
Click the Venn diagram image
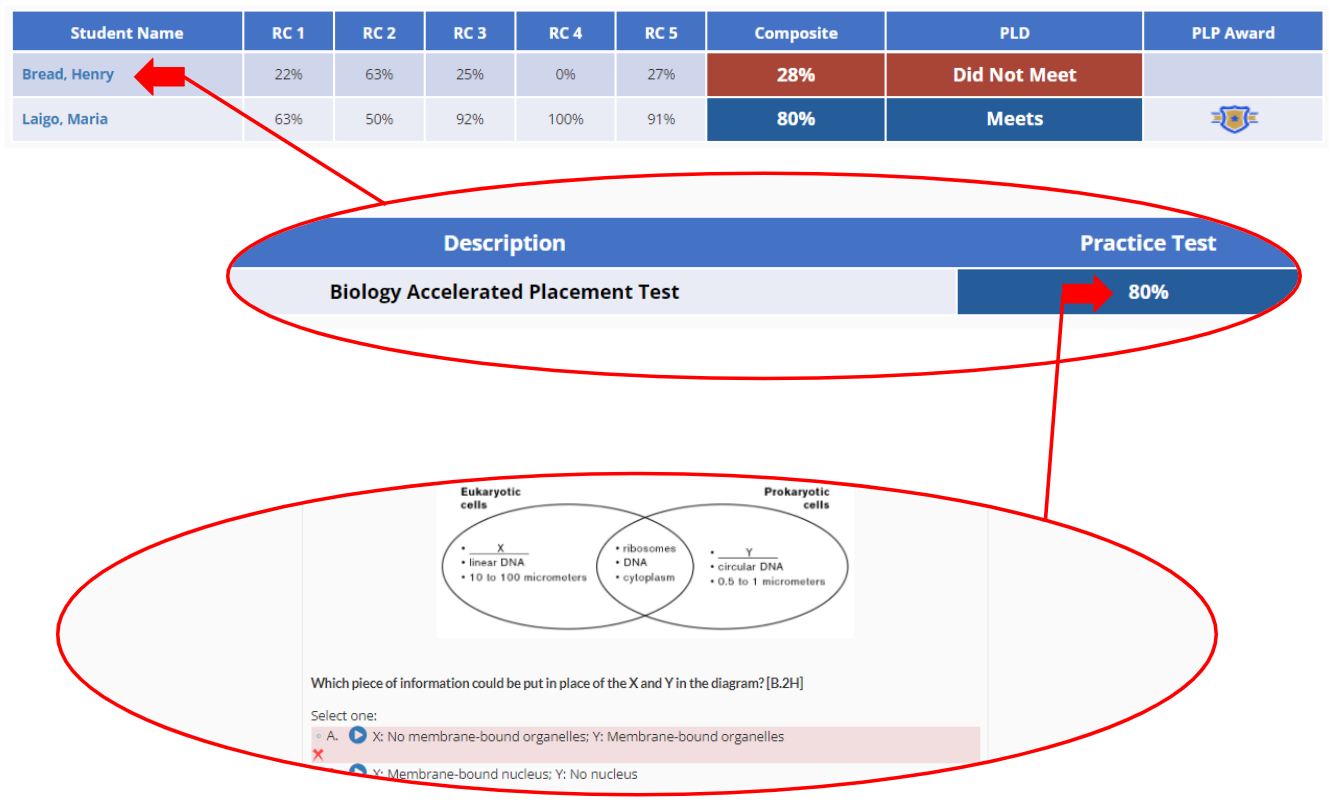[x=645, y=560]
